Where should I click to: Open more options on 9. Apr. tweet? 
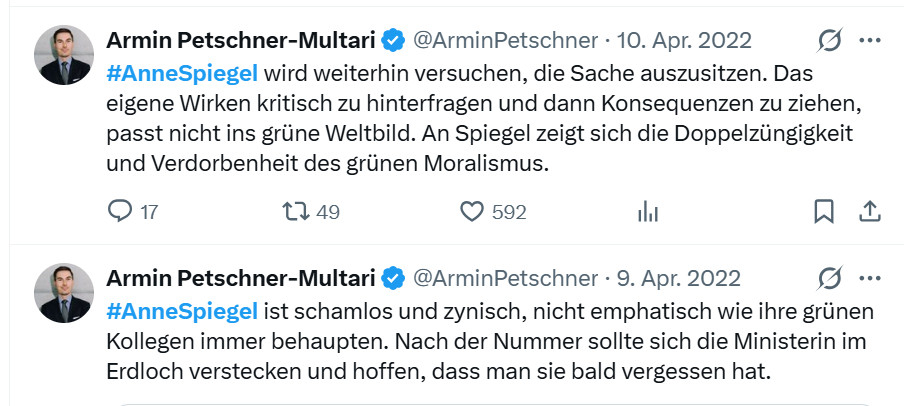pos(870,277)
